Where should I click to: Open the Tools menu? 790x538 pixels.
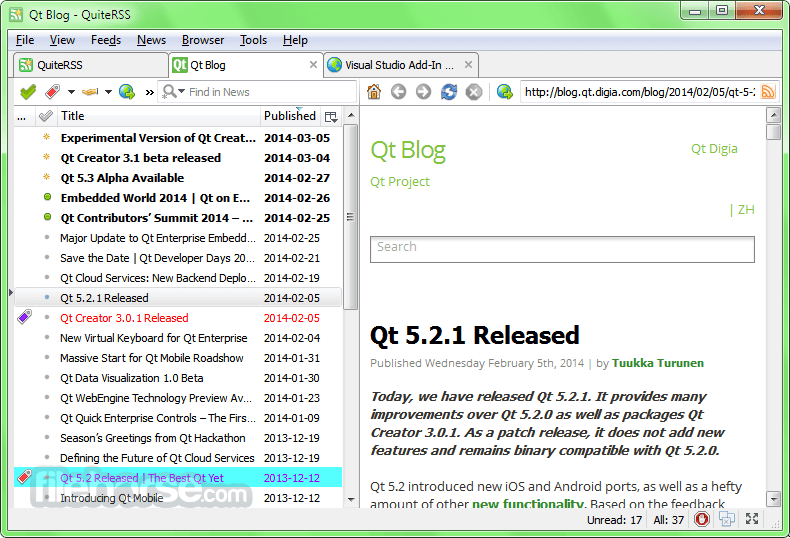(253, 40)
